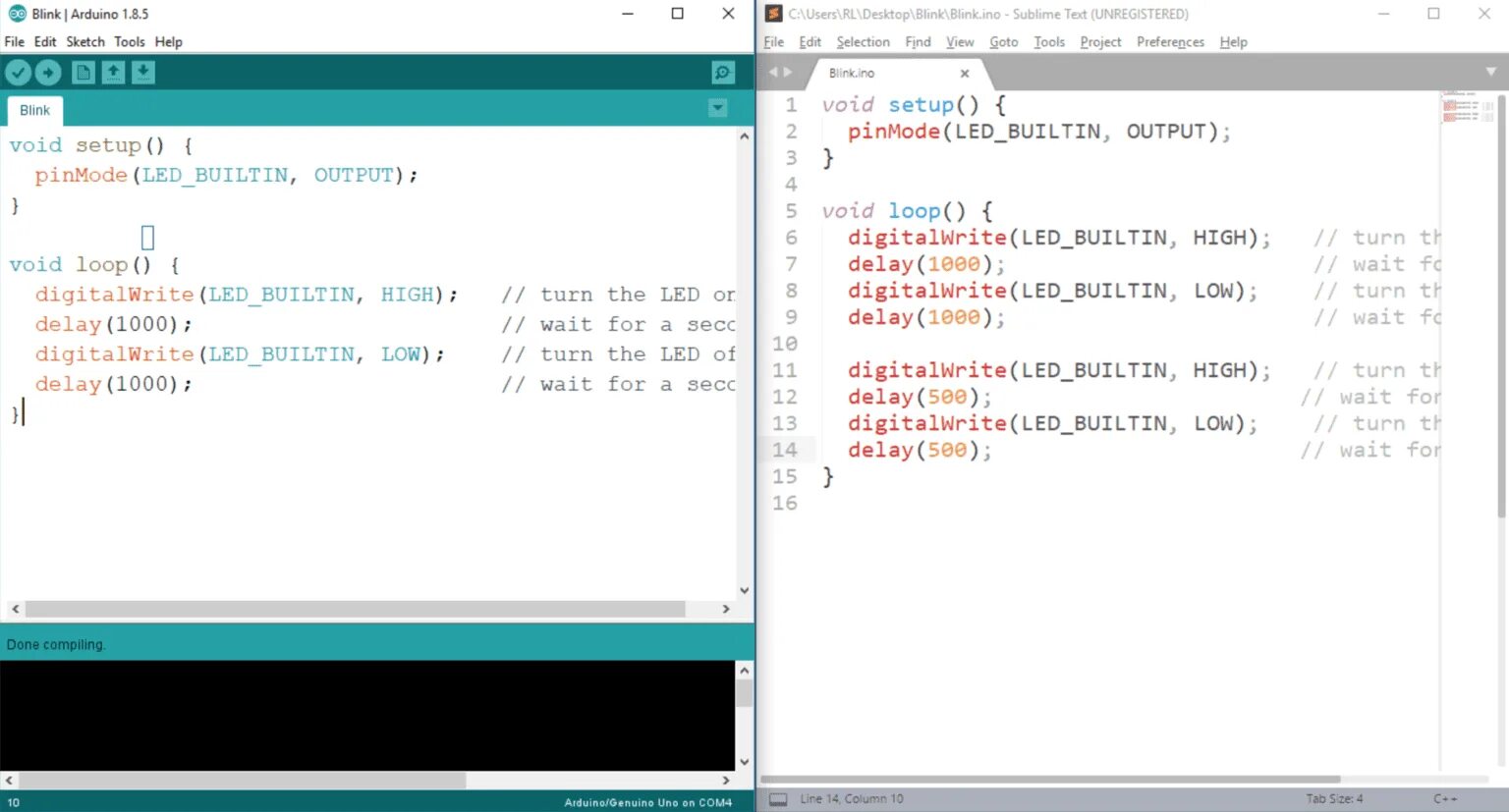Image resolution: width=1509 pixels, height=812 pixels.
Task: Click Line 14, Column 10 status text
Action: (852, 799)
